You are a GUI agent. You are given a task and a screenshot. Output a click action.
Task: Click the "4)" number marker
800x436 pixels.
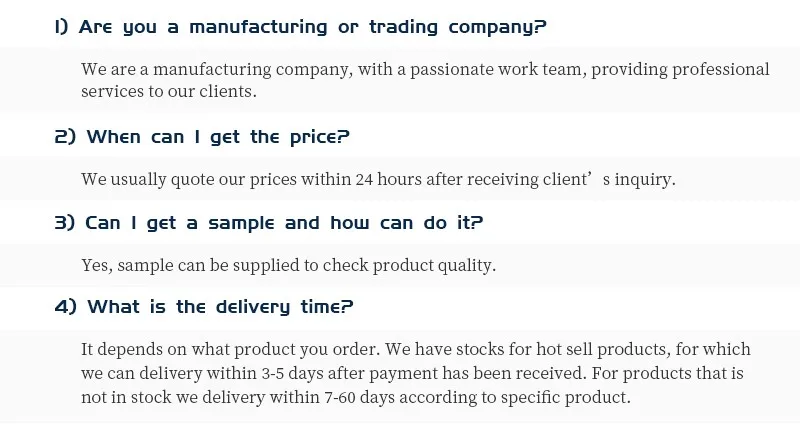point(65,307)
